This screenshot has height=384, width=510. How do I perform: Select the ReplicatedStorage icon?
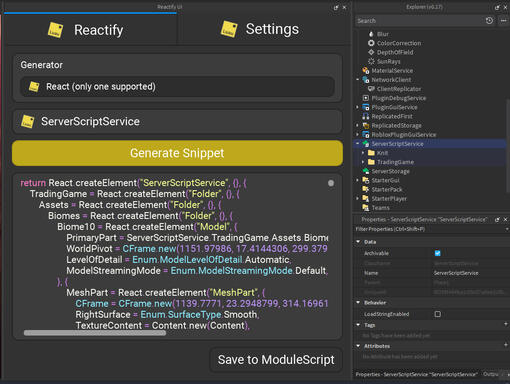click(x=366, y=125)
